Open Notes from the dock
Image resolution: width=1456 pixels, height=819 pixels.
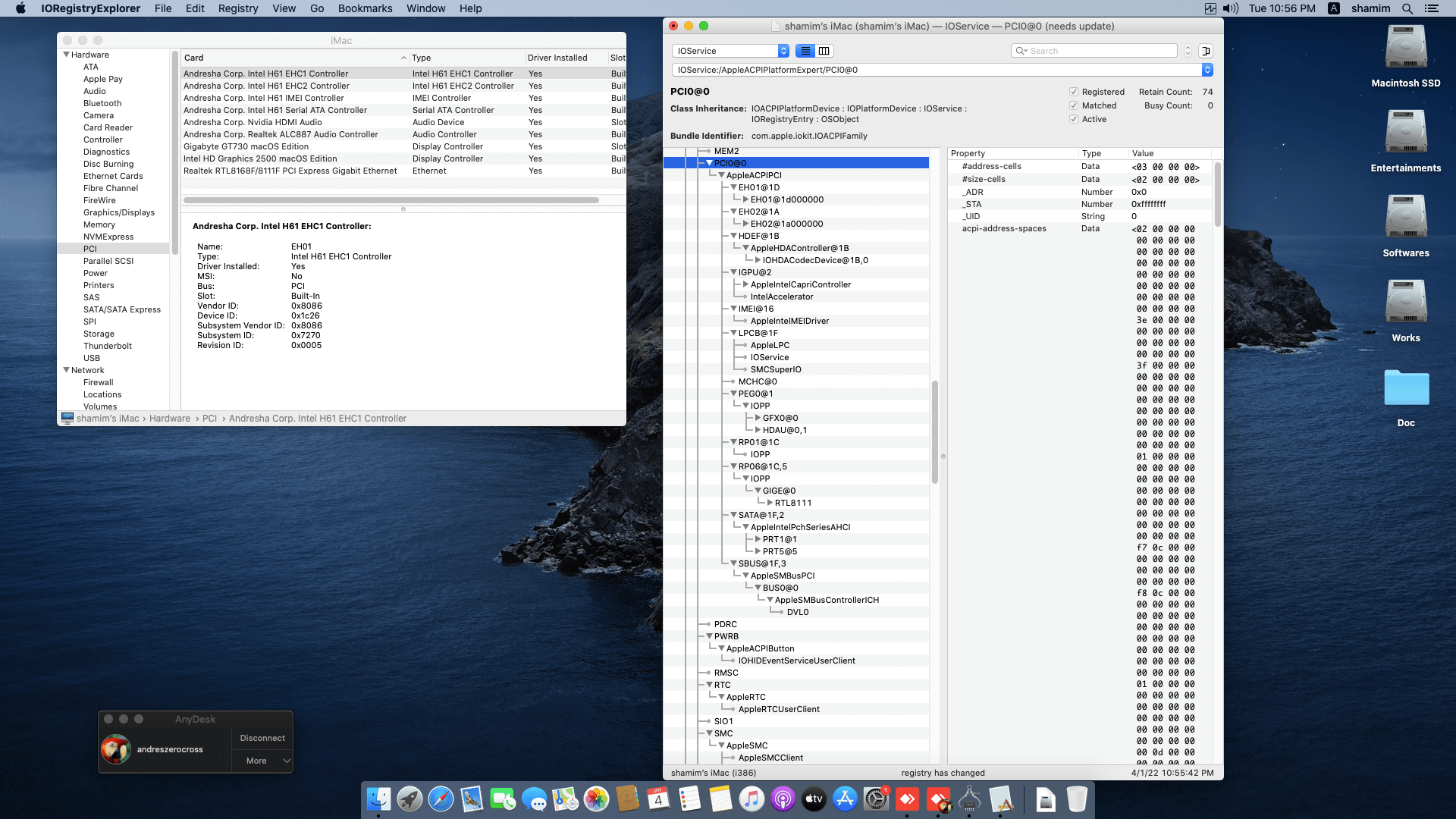tap(720, 799)
